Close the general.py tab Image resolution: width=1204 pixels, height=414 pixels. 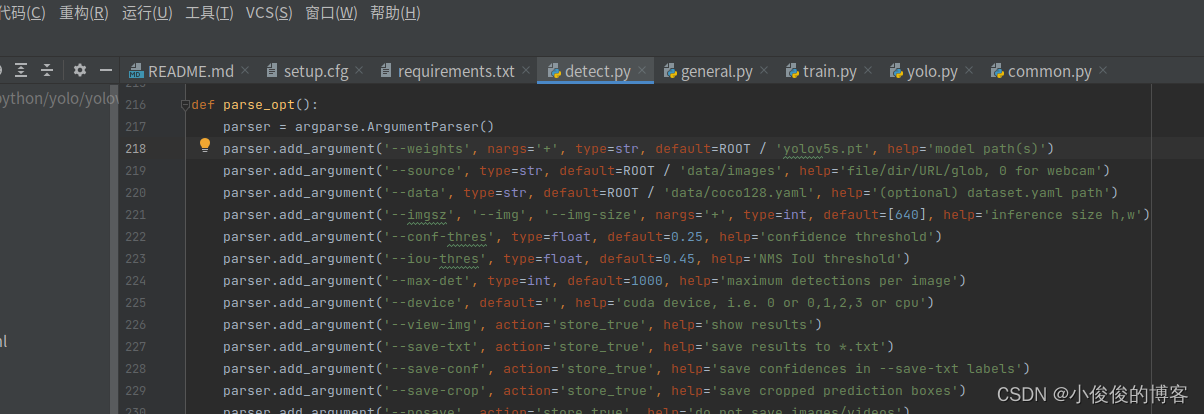pos(765,71)
